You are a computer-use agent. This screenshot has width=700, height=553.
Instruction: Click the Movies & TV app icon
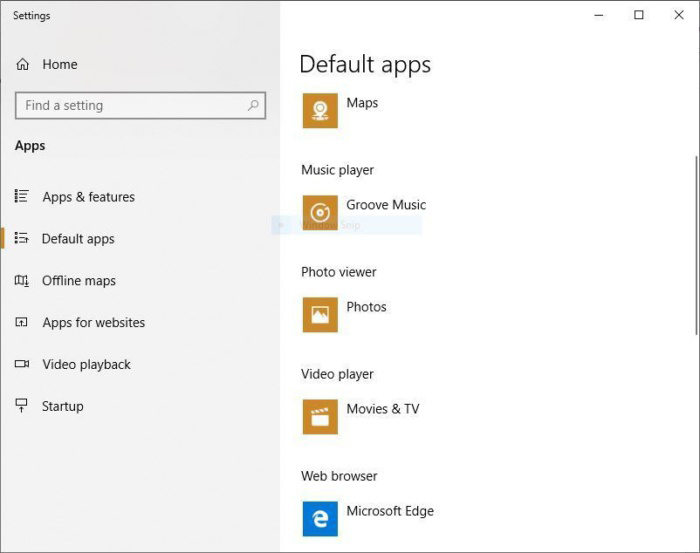click(x=320, y=416)
